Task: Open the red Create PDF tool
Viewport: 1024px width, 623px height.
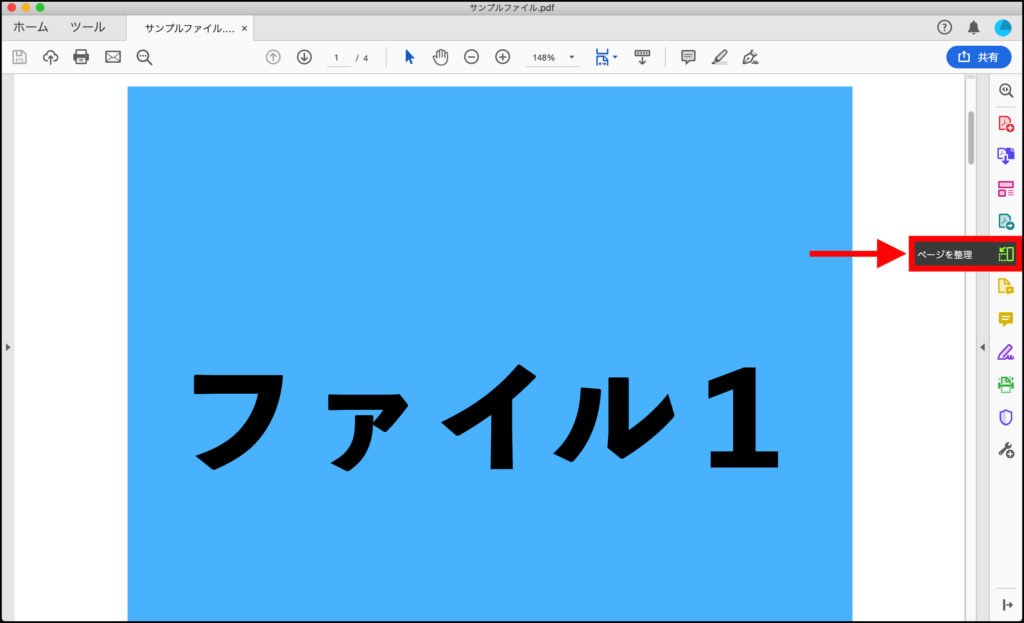Action: 1006,123
